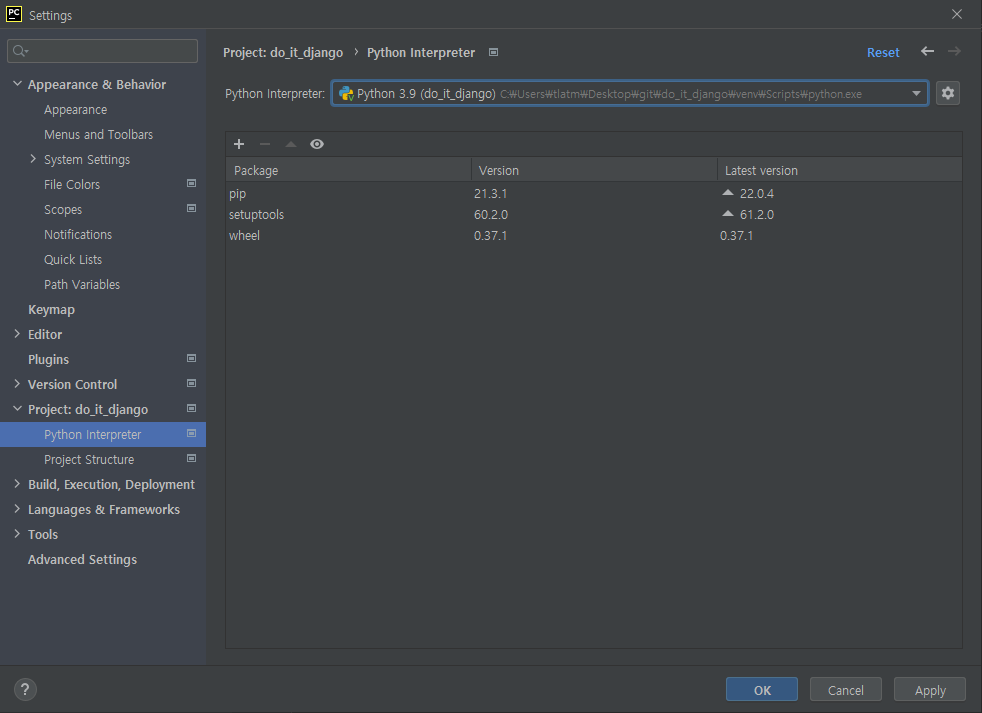Expand Version Control section

17,383
